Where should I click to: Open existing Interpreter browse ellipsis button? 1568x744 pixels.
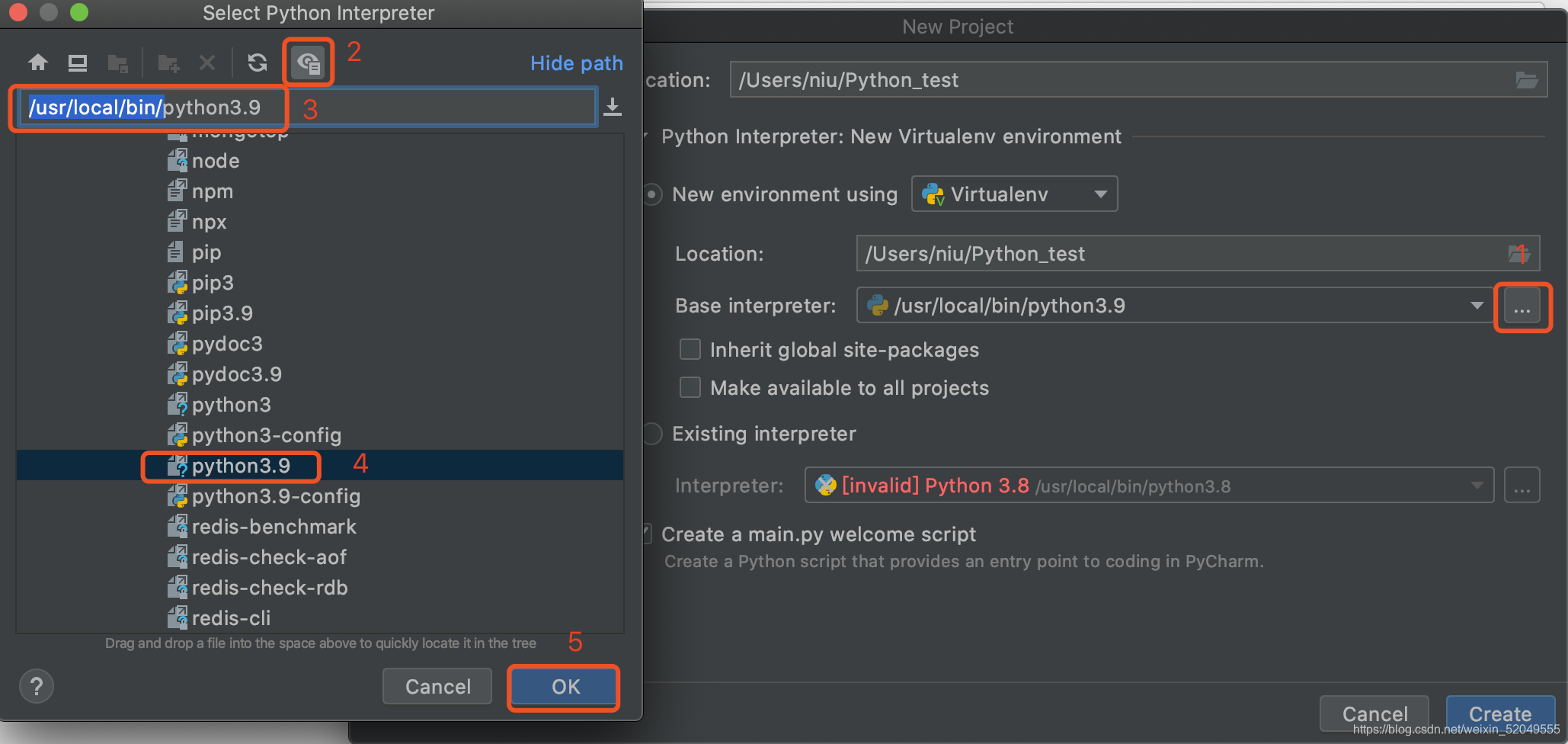tap(1522, 486)
